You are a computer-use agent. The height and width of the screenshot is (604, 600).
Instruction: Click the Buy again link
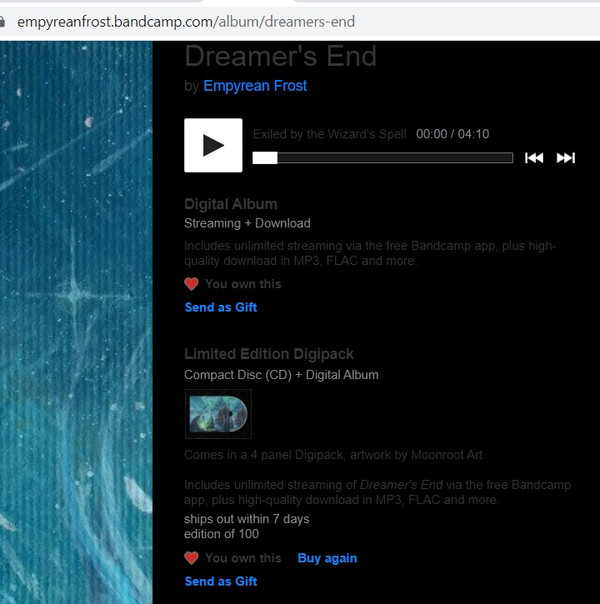[327, 558]
